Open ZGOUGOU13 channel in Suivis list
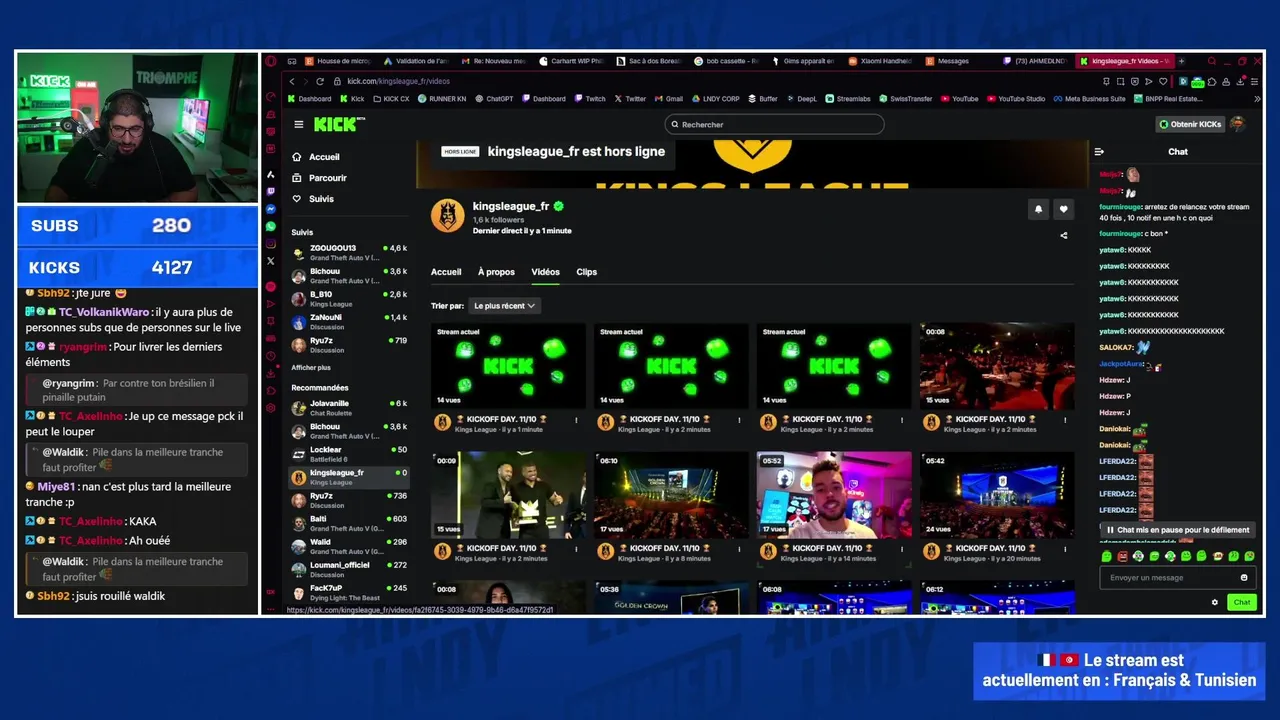The height and width of the screenshot is (720, 1280). click(x=349, y=252)
